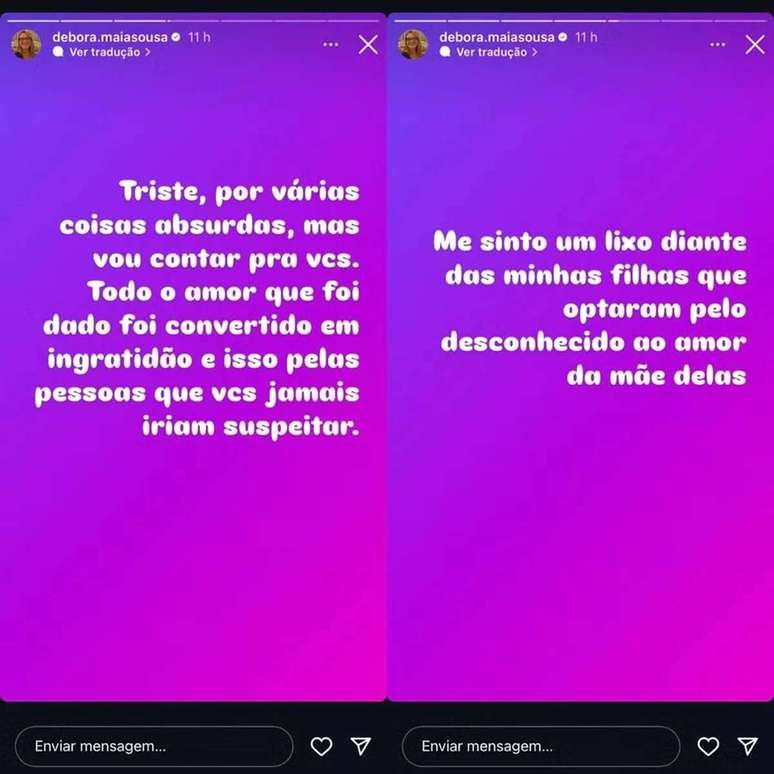Jump to first segment of left story progress bar
The width and height of the screenshot is (774, 774).
pos(33,21)
